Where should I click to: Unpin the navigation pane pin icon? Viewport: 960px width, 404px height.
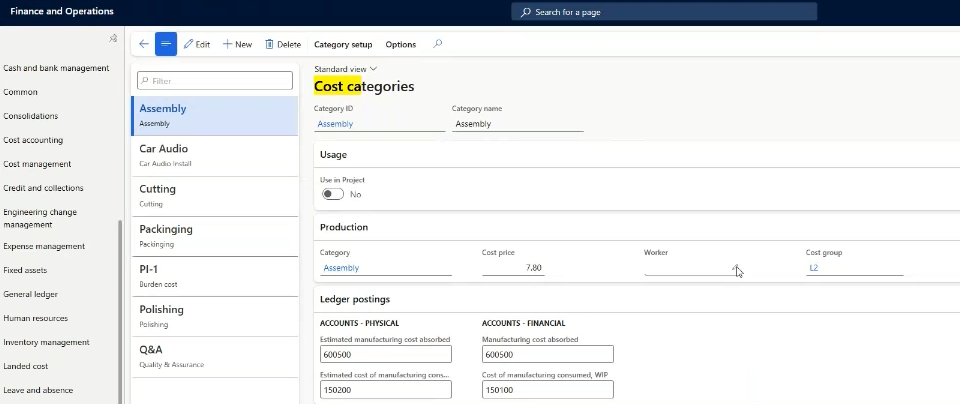[x=113, y=38]
